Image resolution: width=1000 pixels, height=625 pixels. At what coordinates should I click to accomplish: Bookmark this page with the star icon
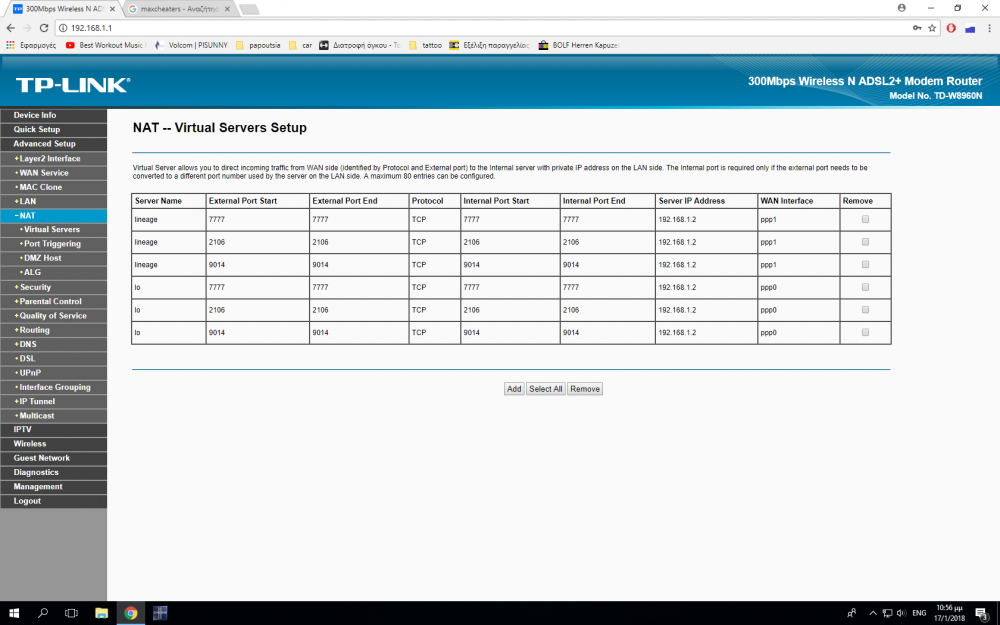click(932, 28)
